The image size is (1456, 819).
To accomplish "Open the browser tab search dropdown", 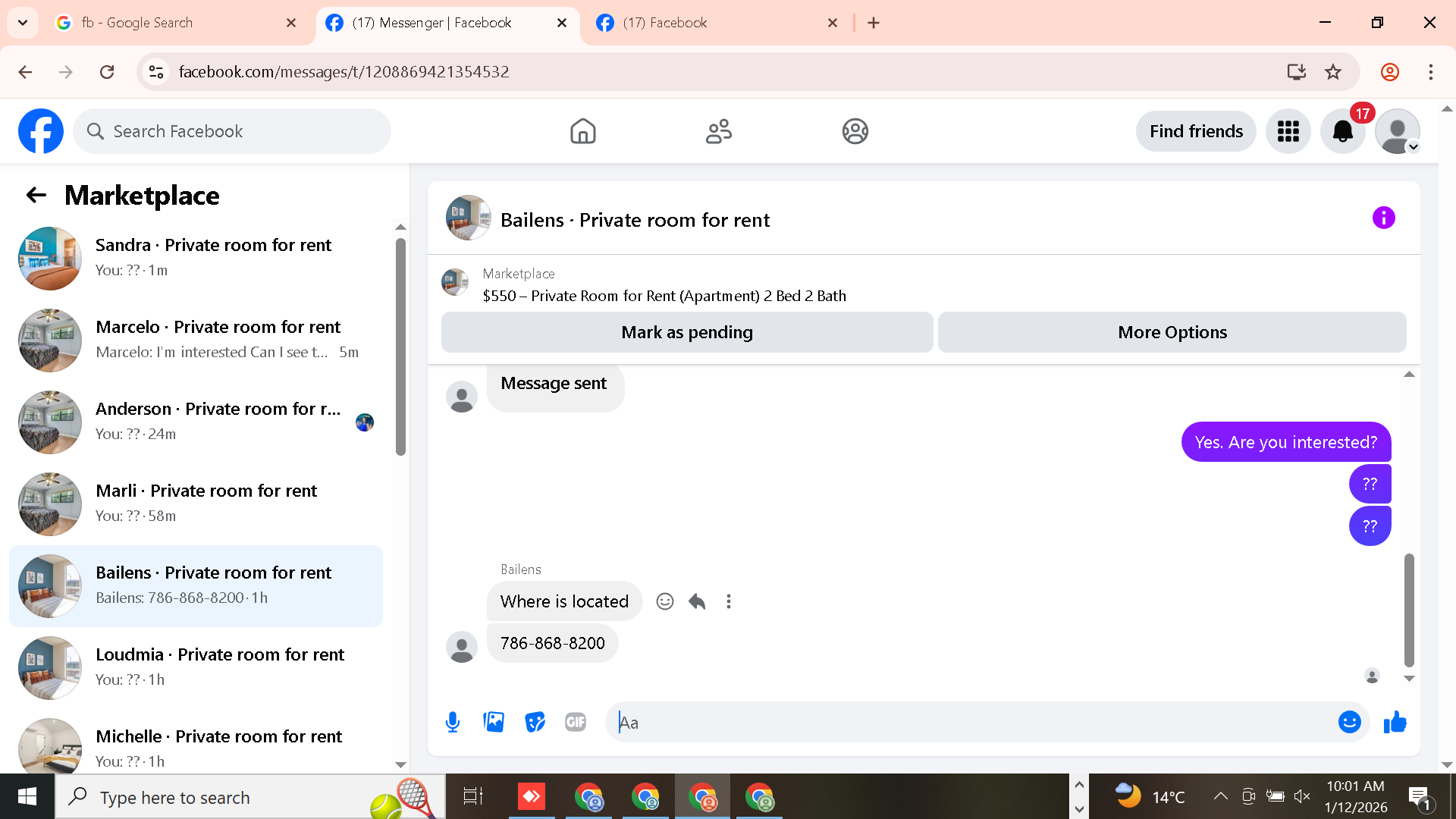I will [x=23, y=23].
